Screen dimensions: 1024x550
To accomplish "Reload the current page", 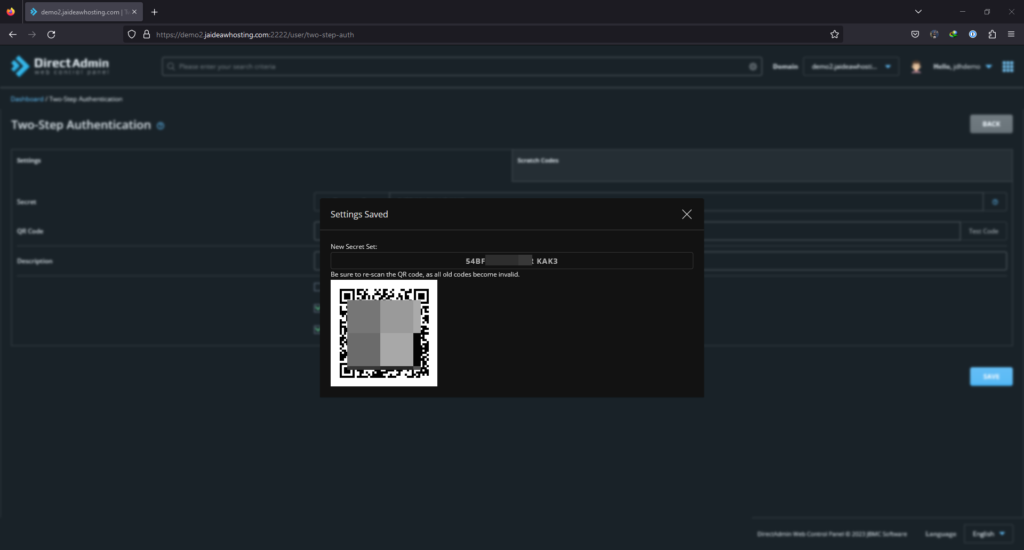I will click(x=51, y=35).
